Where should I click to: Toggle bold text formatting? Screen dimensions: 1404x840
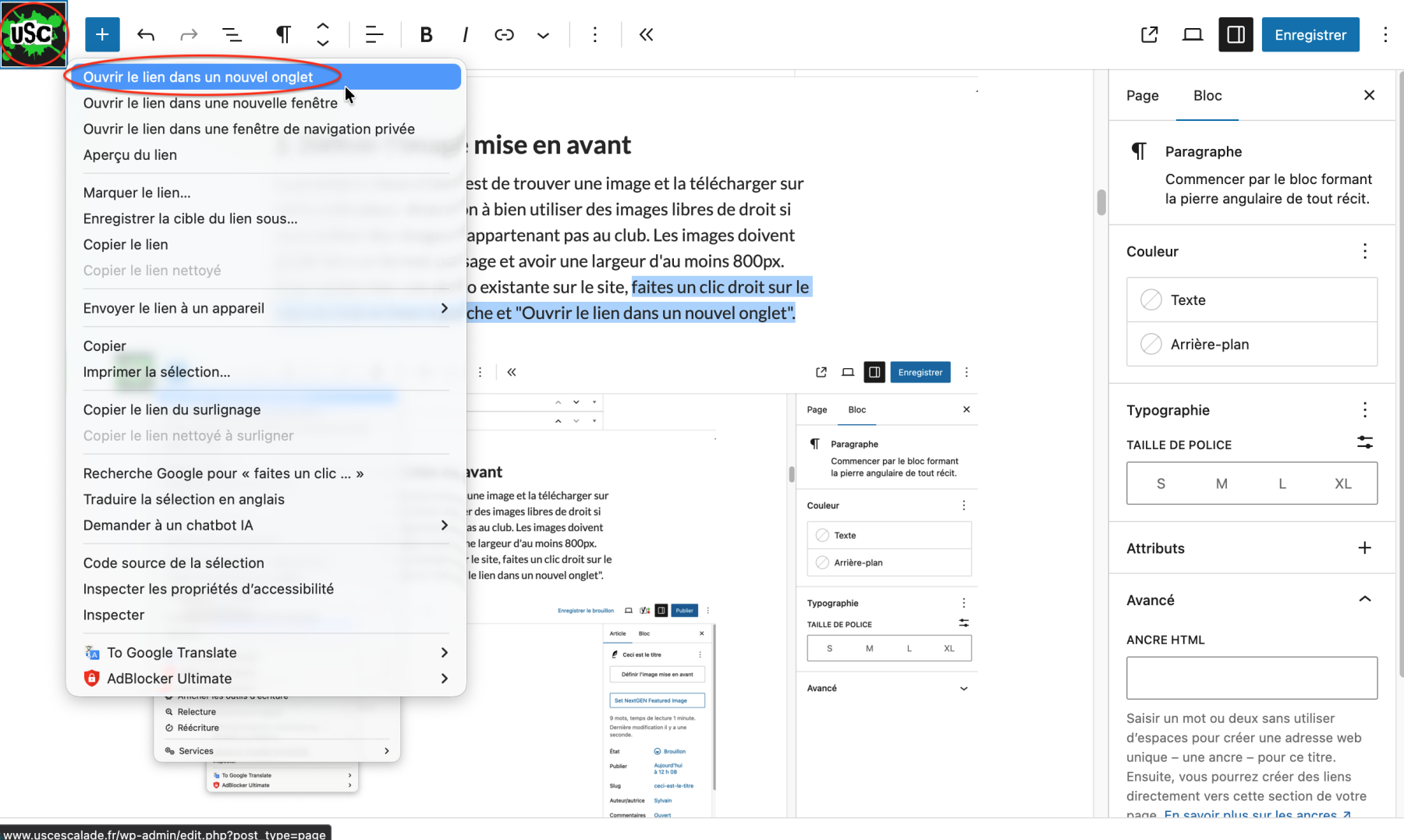426,34
